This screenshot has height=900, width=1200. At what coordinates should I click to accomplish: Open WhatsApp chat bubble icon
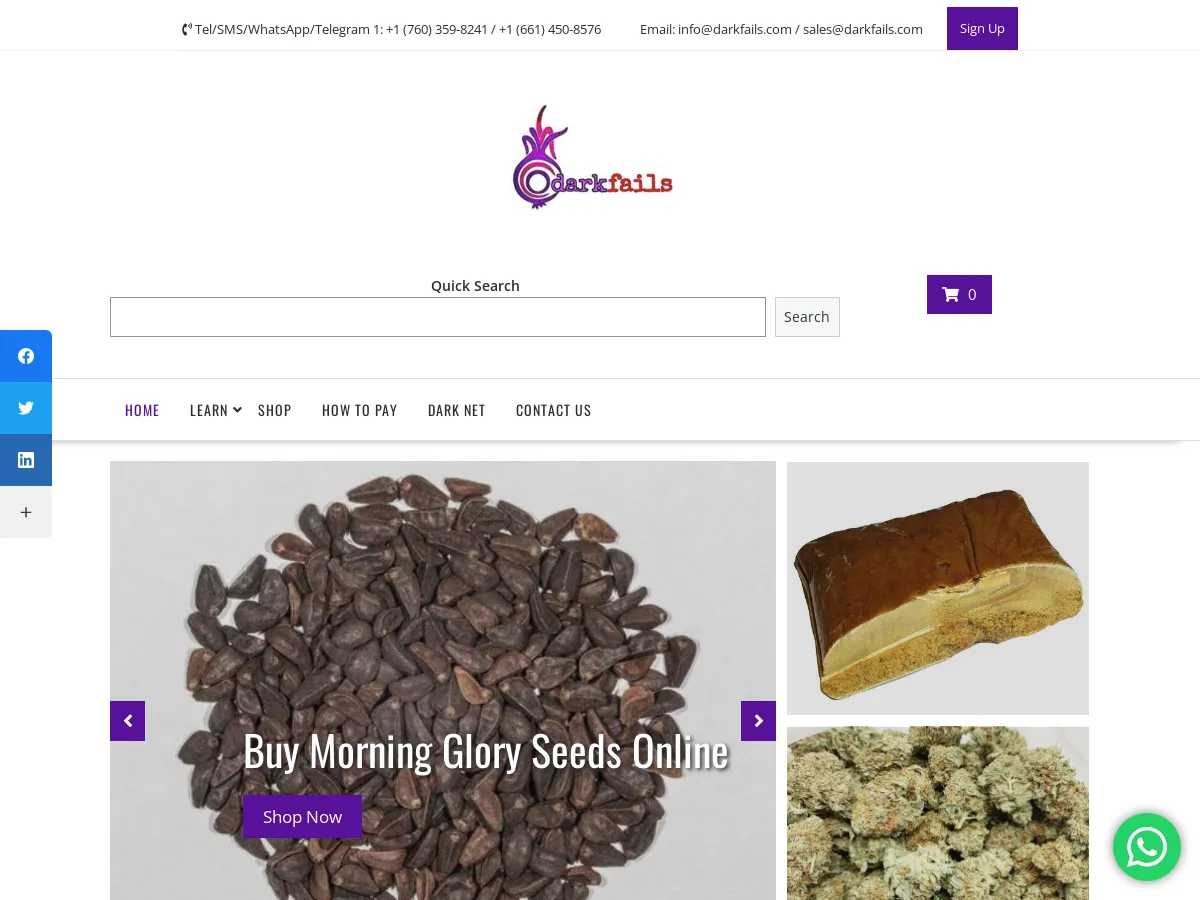1147,847
